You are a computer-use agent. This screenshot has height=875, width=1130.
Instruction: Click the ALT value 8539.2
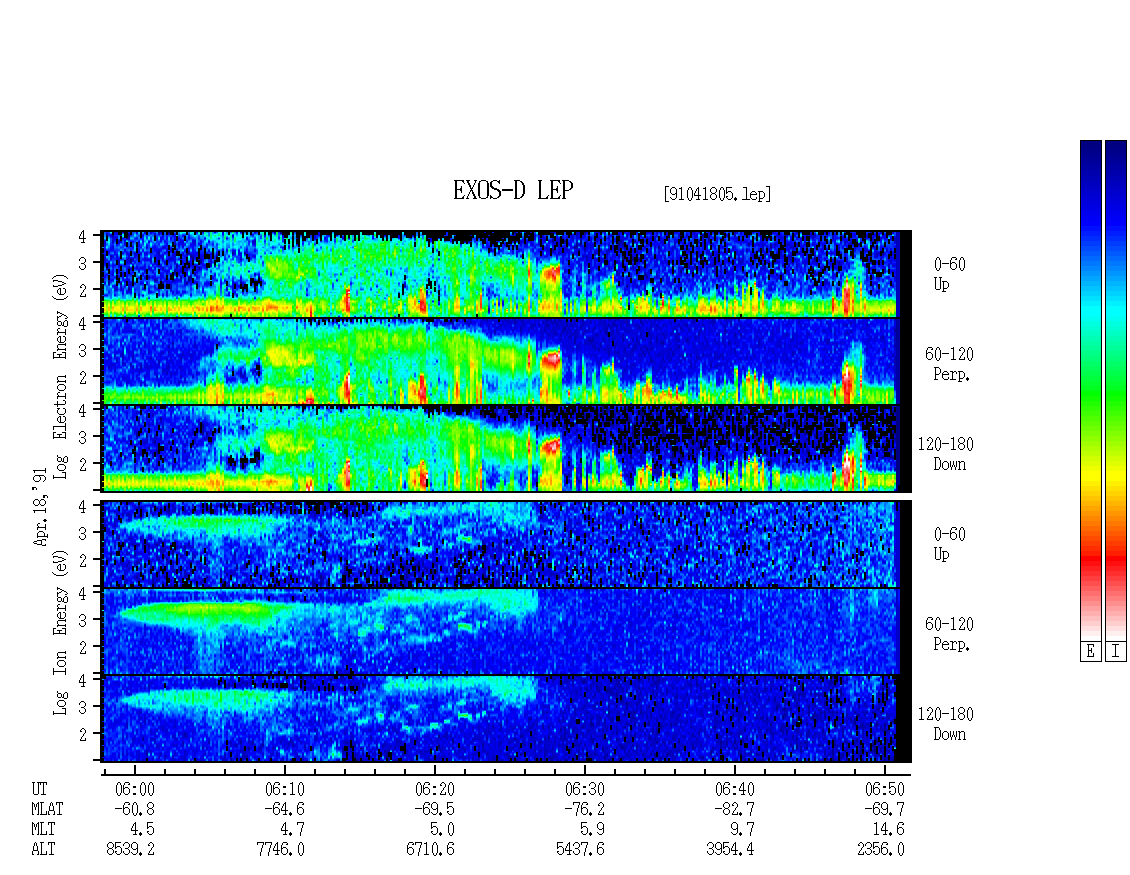130,849
